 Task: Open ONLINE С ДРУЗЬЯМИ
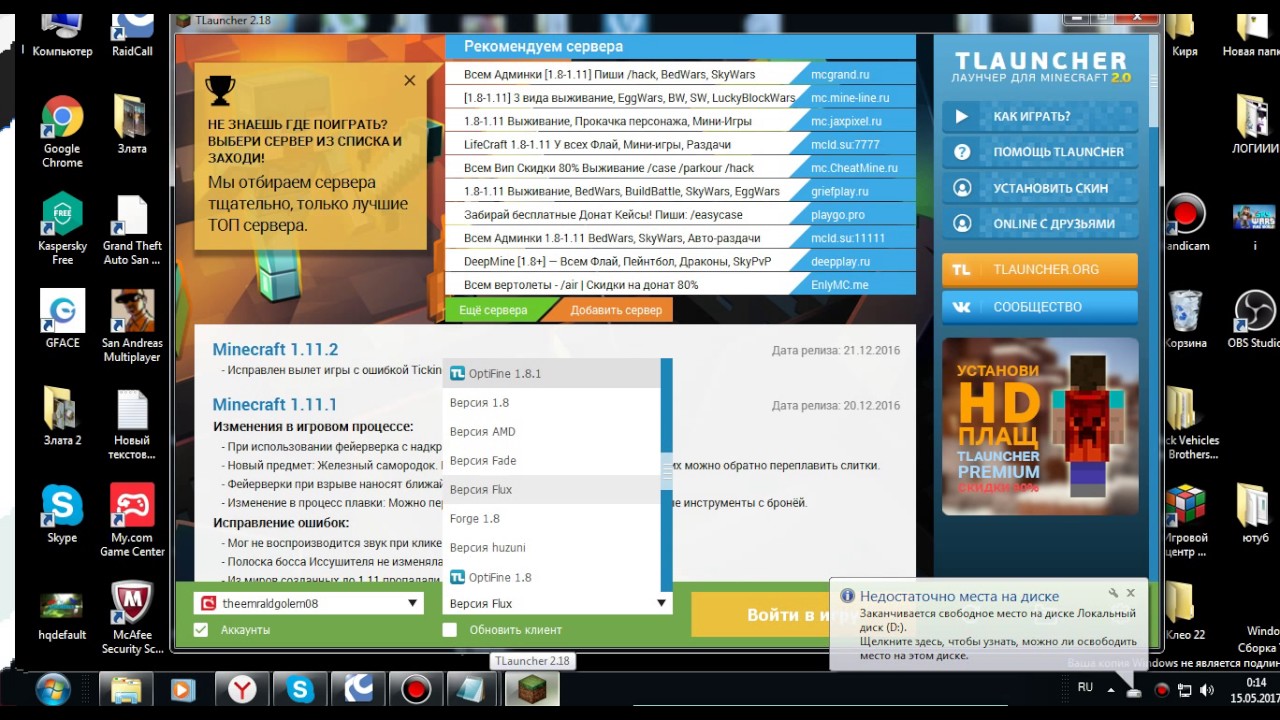1040,224
